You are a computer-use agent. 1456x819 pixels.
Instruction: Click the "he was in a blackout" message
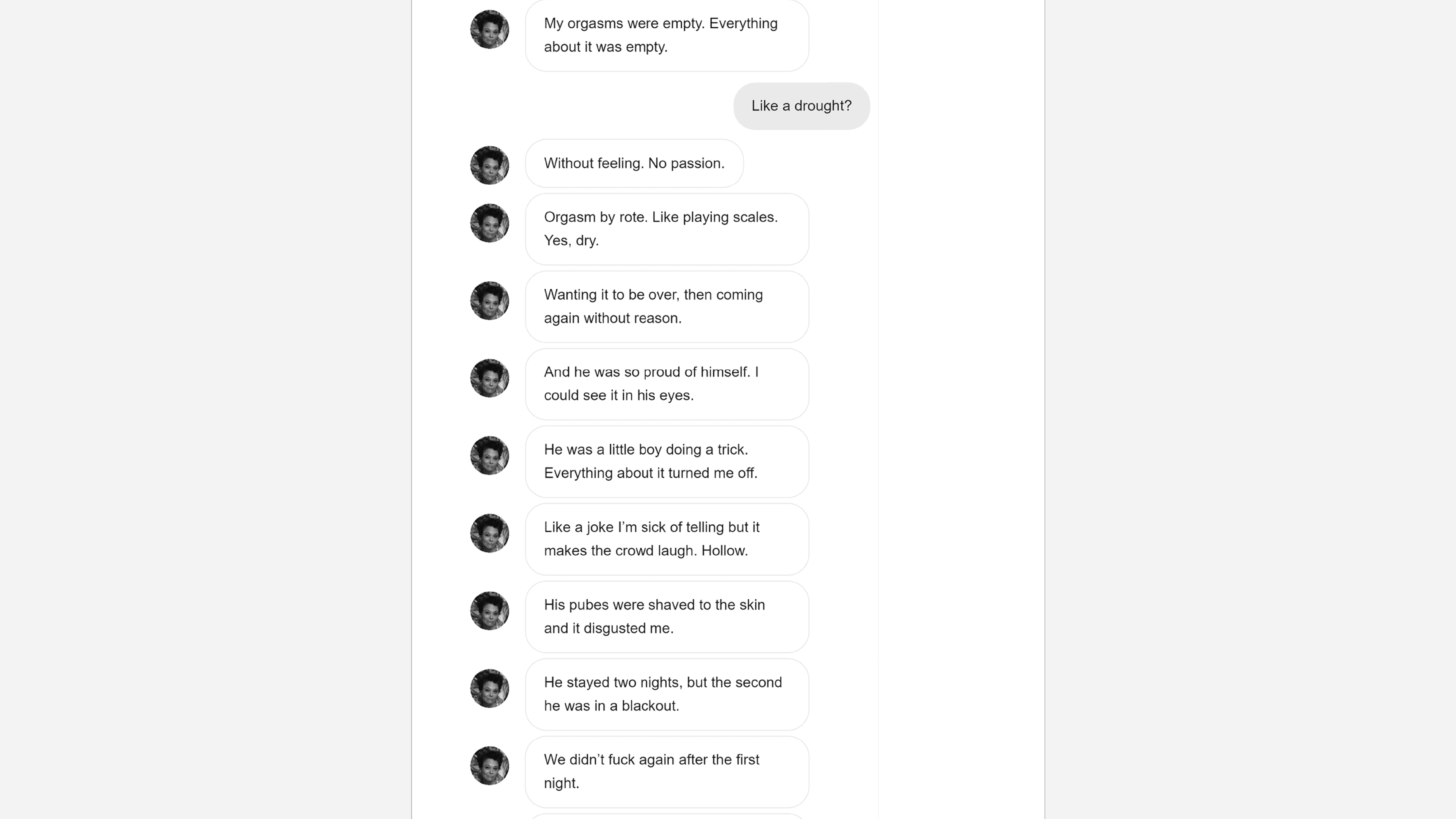click(x=667, y=694)
